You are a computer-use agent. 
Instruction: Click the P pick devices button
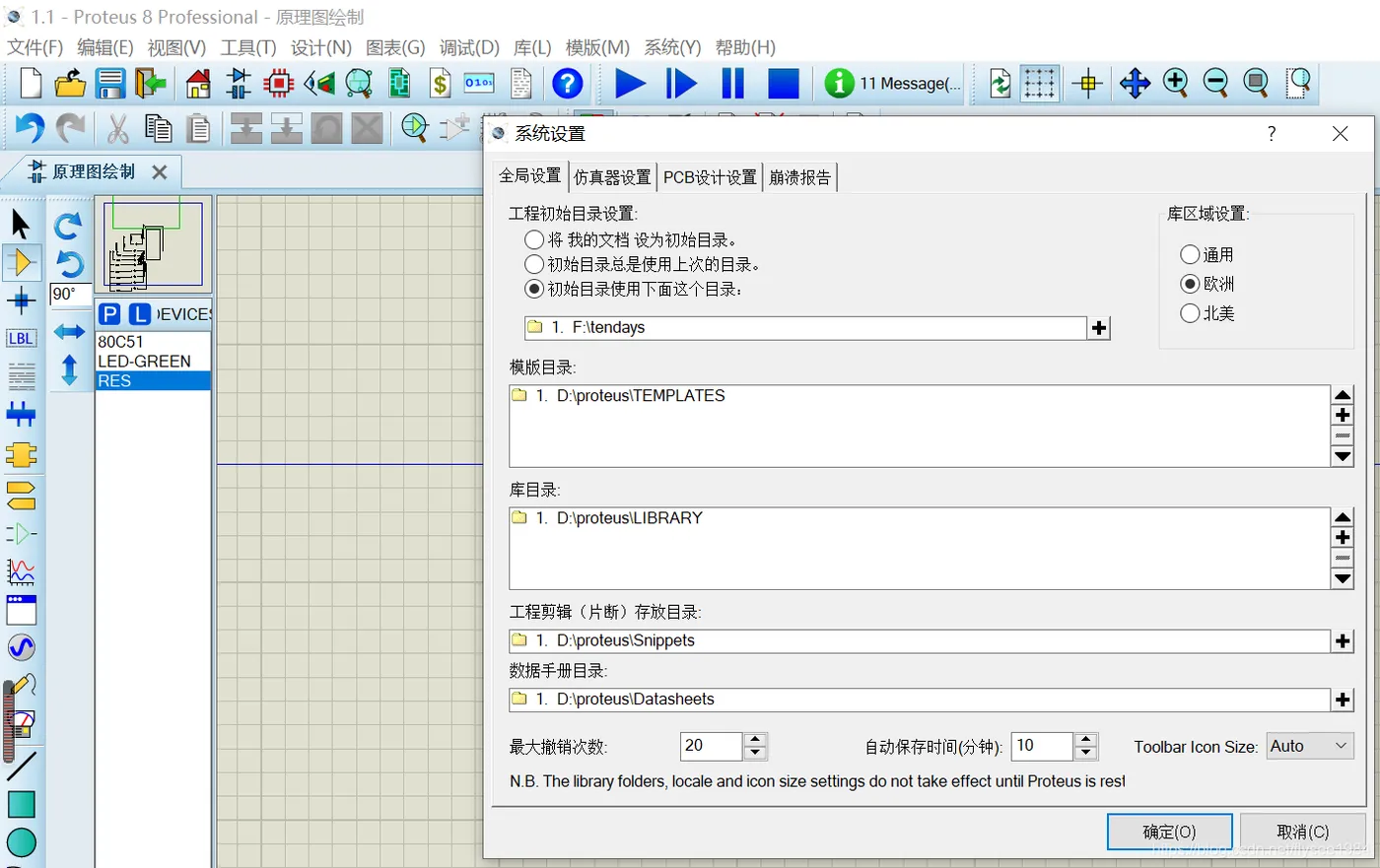click(109, 314)
